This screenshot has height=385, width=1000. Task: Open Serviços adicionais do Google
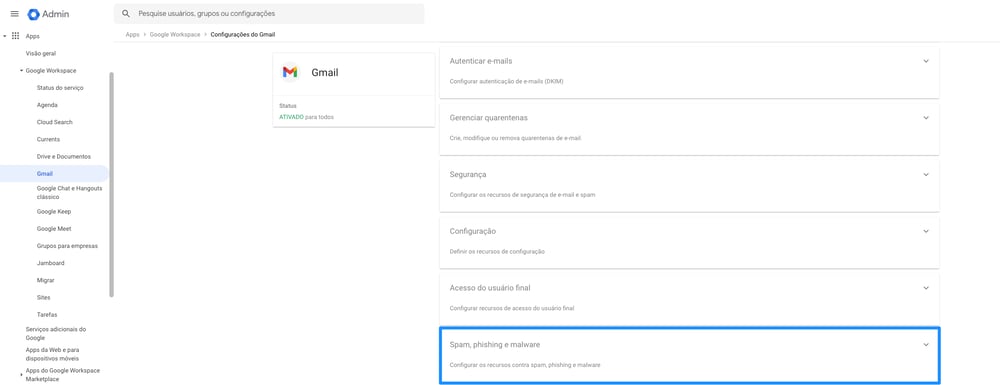[x=55, y=333]
